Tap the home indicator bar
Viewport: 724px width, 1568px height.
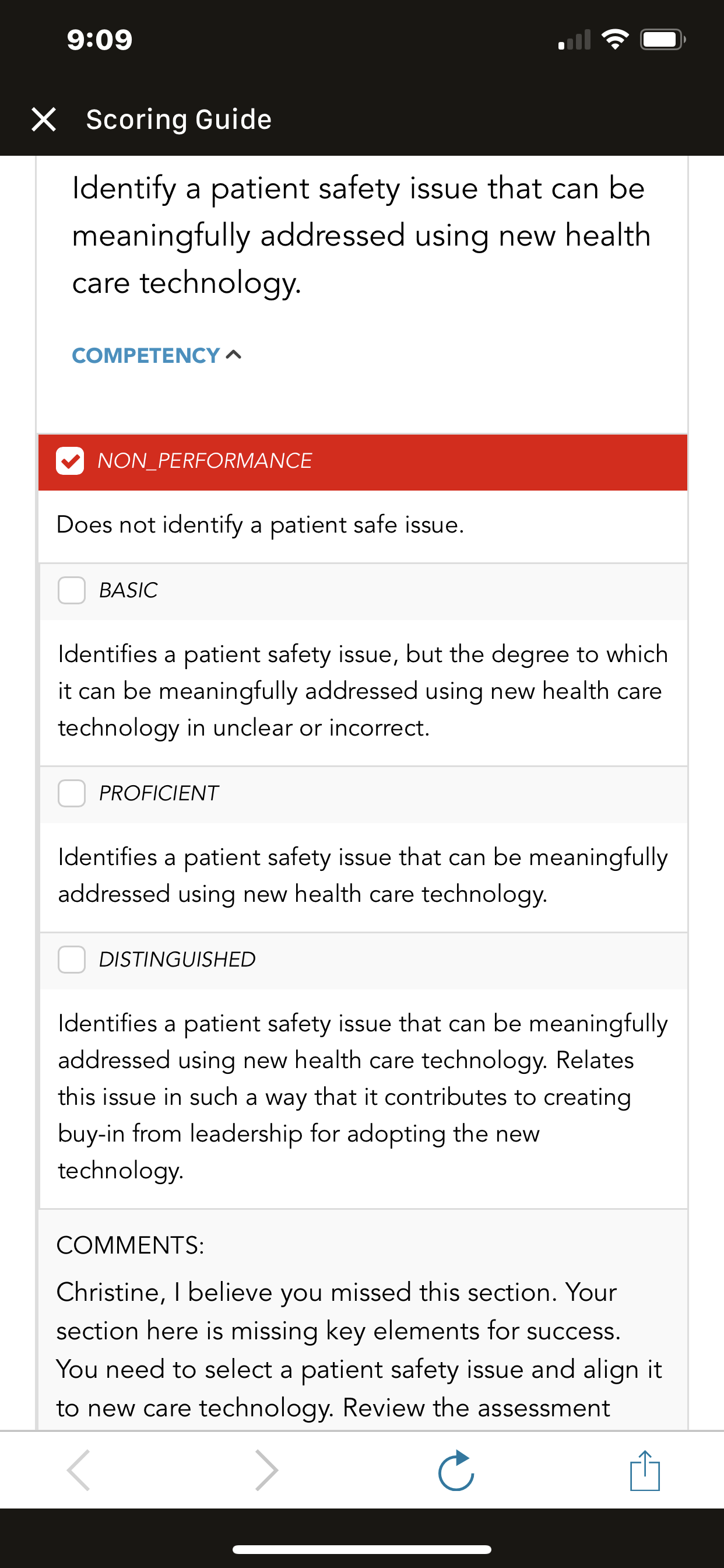pyautogui.click(x=362, y=1549)
